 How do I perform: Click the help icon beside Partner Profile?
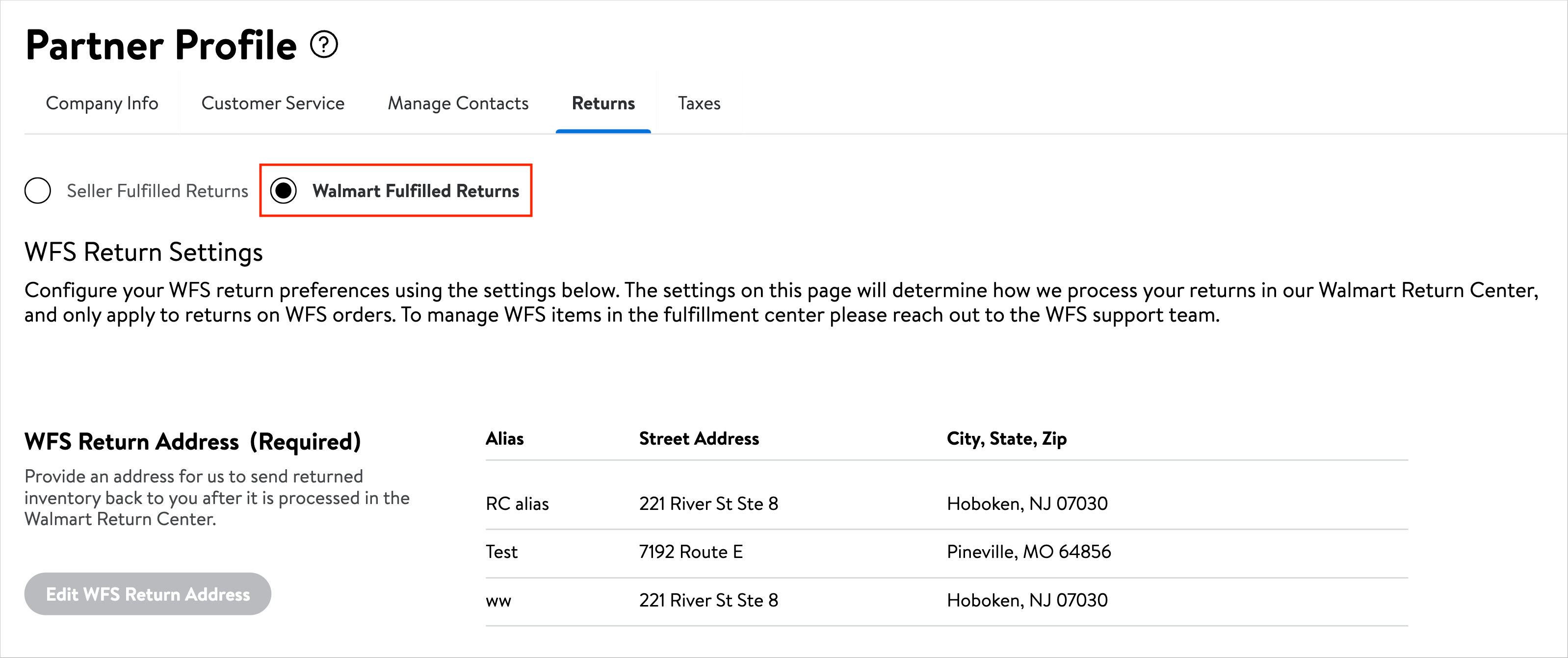pos(324,45)
